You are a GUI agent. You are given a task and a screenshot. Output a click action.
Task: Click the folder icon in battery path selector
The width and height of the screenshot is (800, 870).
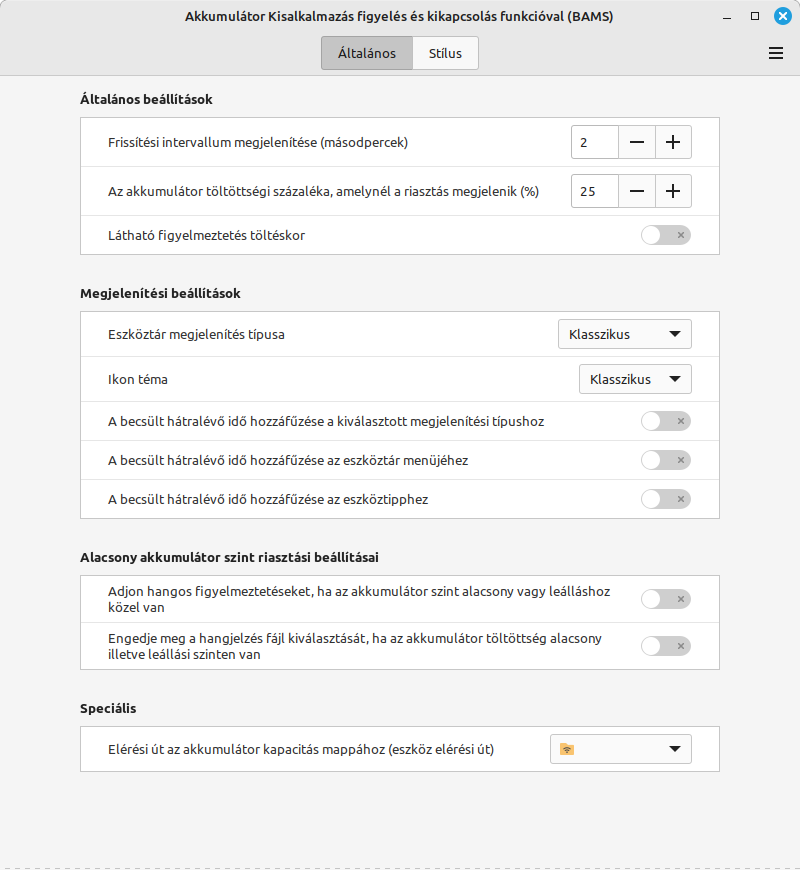pos(567,749)
